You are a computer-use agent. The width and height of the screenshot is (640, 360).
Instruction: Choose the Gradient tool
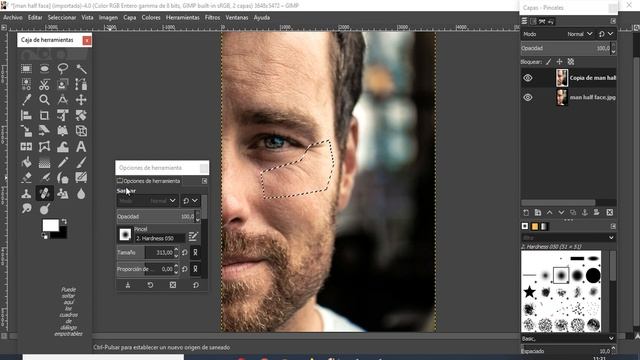44,162
